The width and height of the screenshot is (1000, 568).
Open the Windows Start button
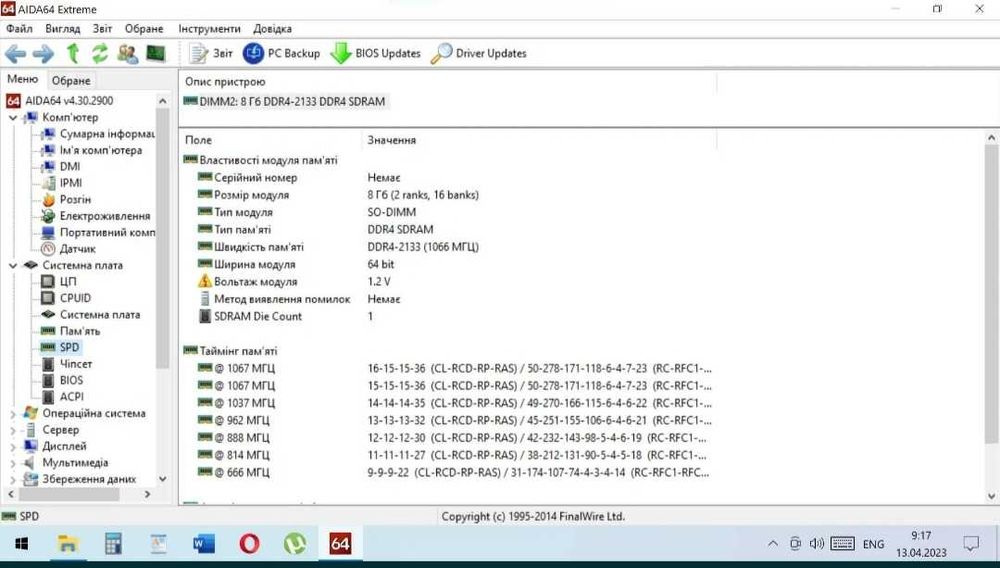pos(21,544)
